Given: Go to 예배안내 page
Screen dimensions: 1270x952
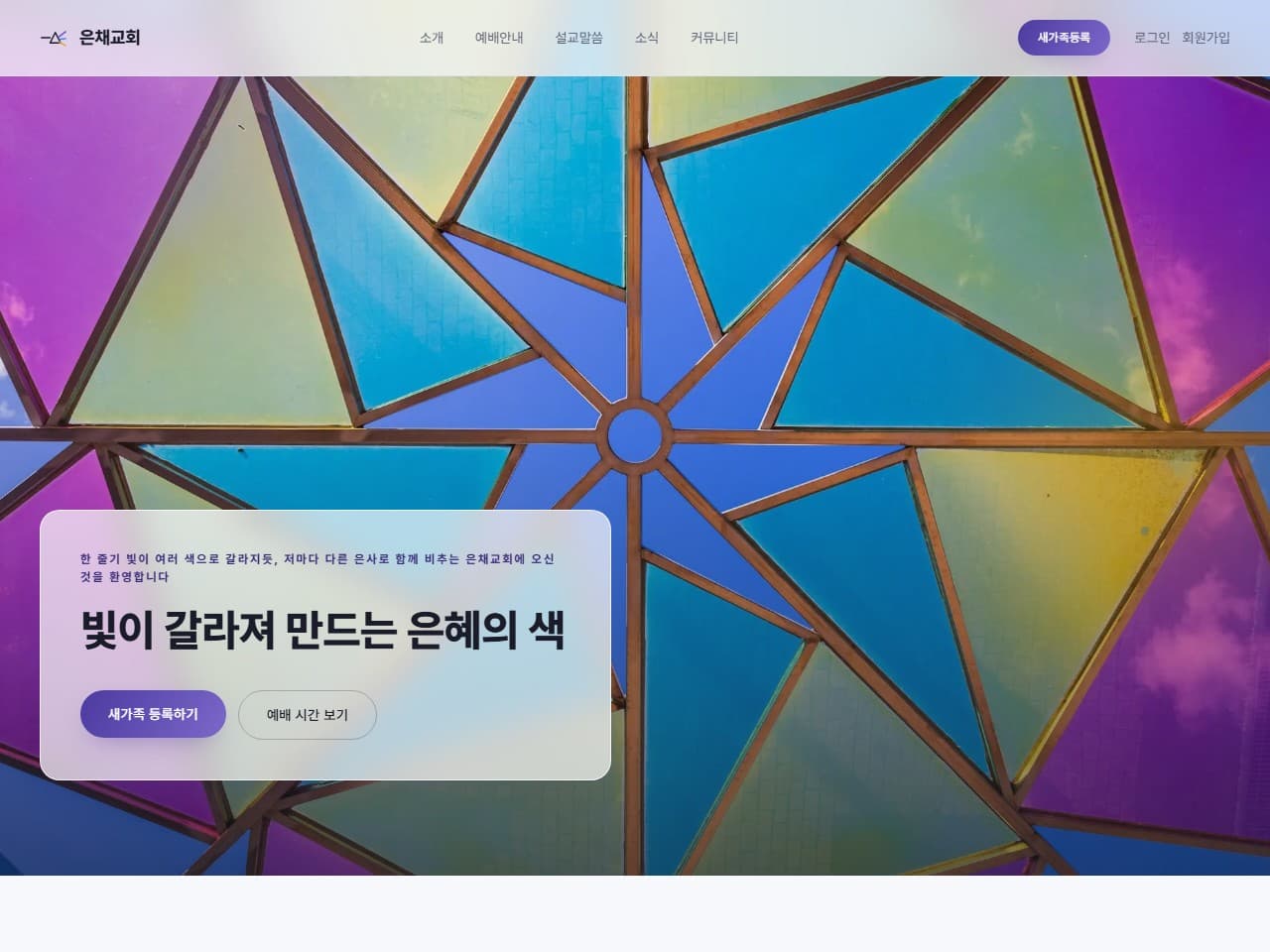Looking at the screenshot, I should pos(499,38).
